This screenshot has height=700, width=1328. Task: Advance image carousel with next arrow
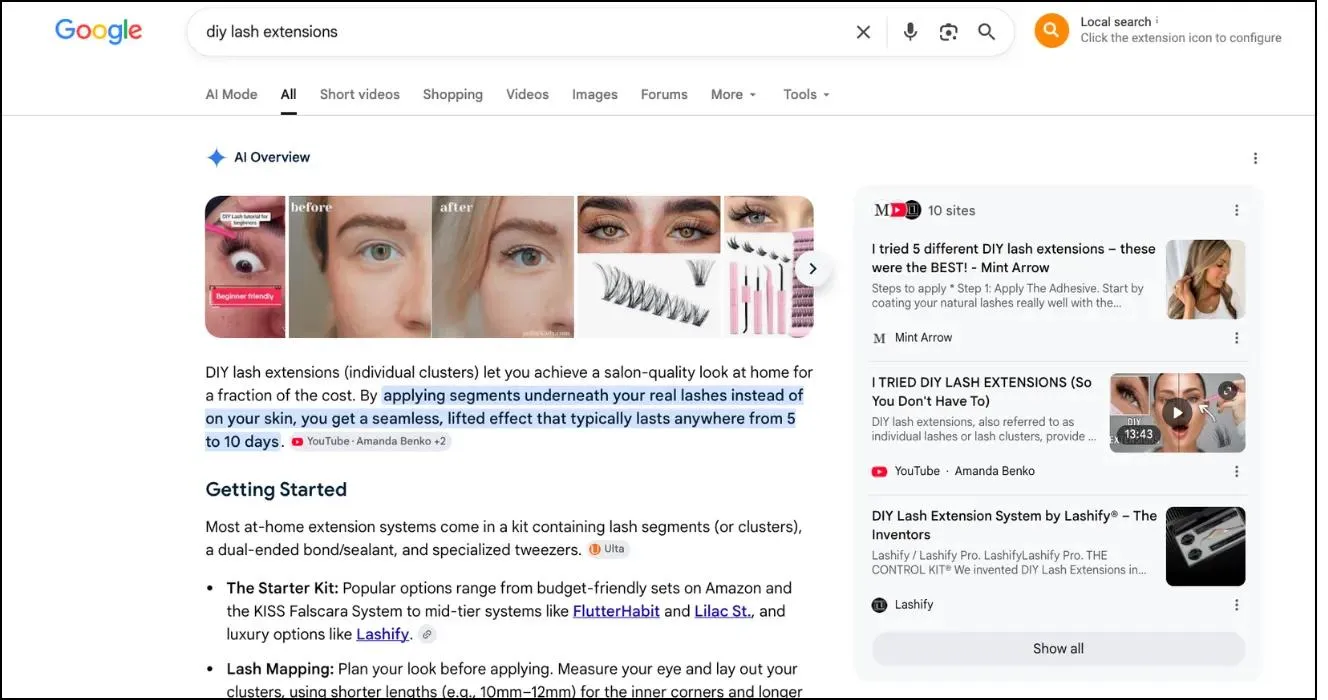(813, 268)
